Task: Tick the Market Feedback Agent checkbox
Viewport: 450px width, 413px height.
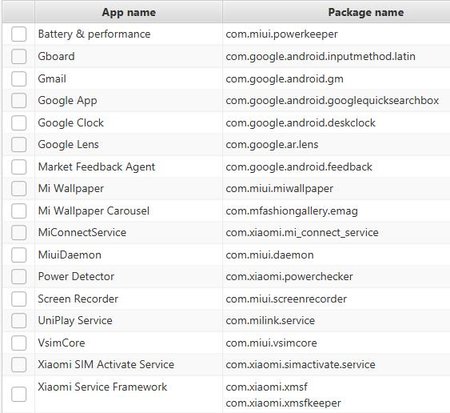Action: point(19,167)
